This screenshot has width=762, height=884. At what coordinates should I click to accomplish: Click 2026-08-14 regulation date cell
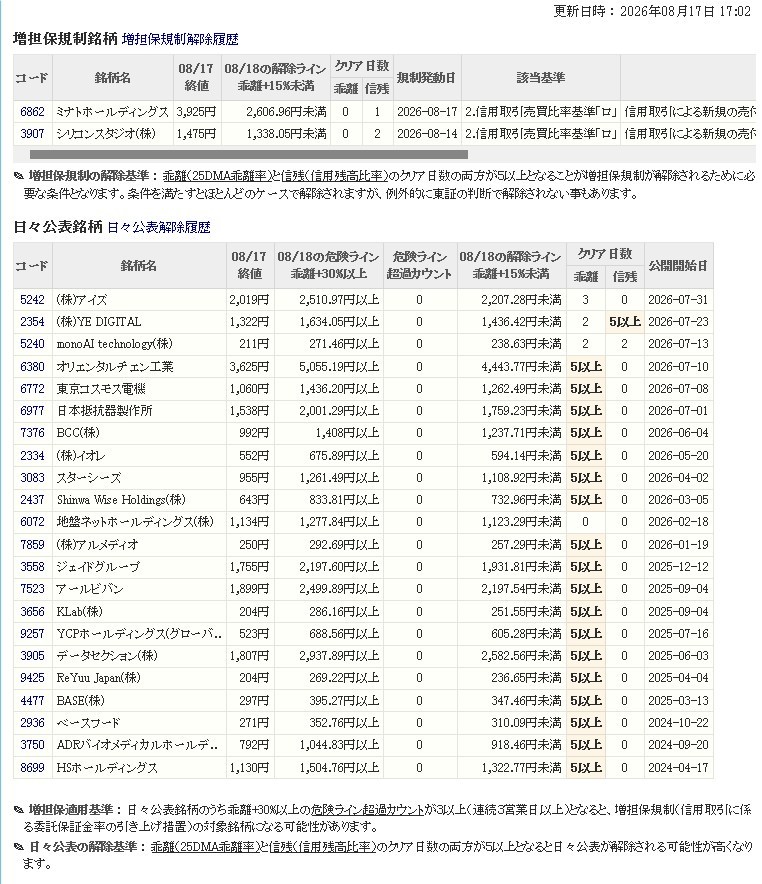[427, 134]
